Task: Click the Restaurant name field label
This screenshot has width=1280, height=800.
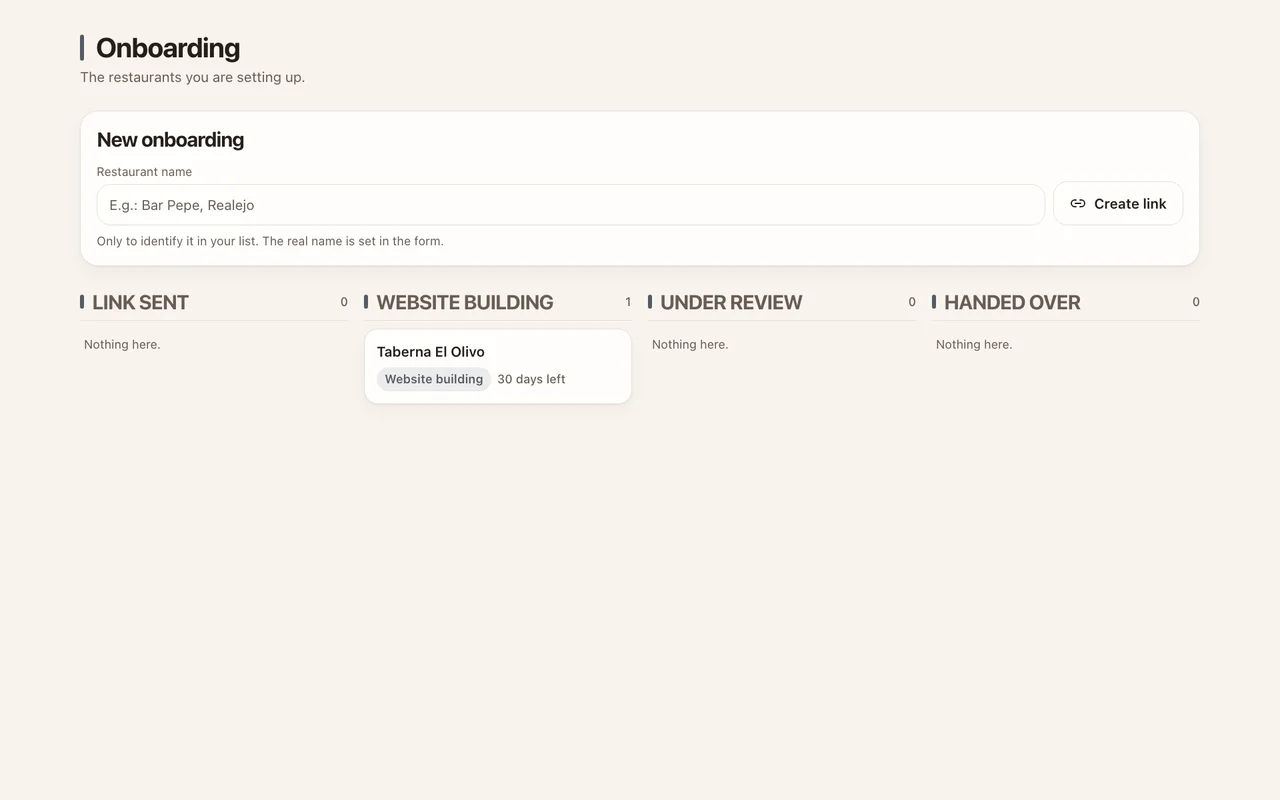Action: 144,172
